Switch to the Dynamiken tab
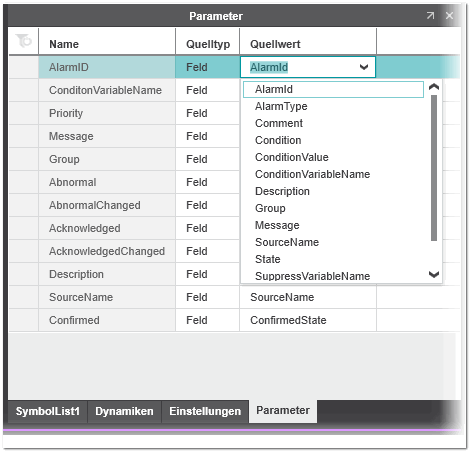The width and height of the screenshot is (470, 452). coord(124,411)
